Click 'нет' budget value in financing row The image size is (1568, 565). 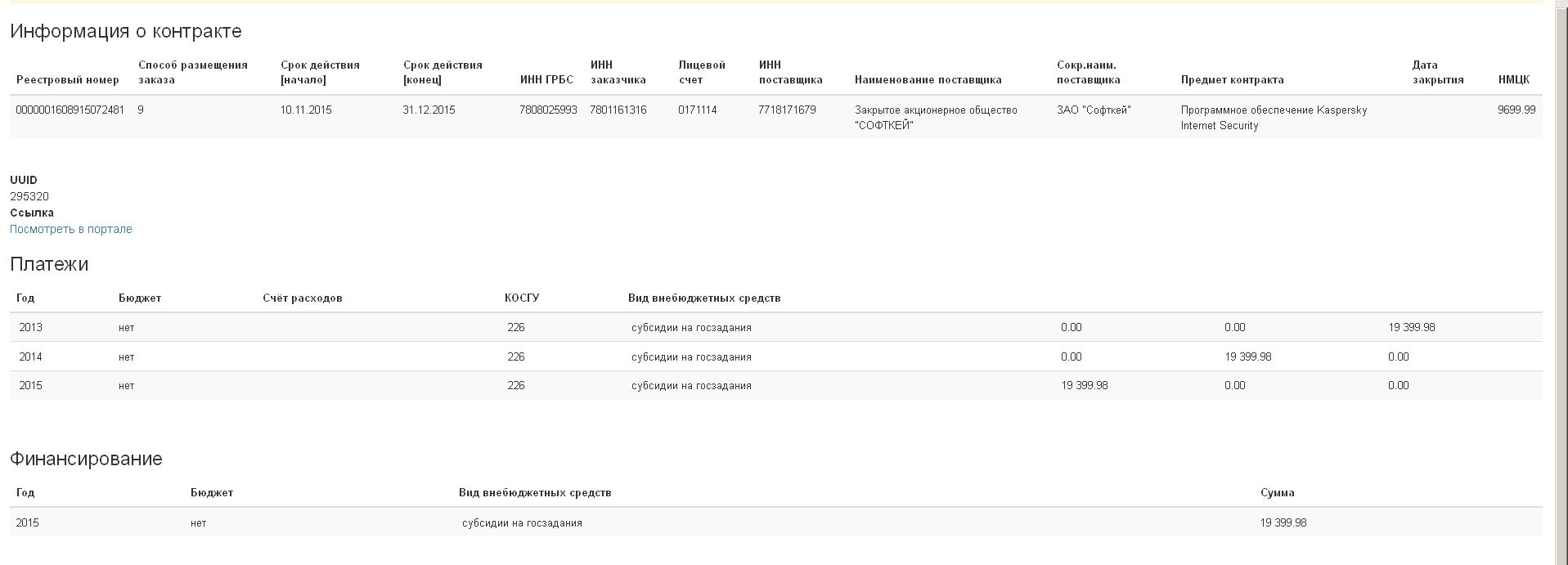pyautogui.click(x=199, y=522)
